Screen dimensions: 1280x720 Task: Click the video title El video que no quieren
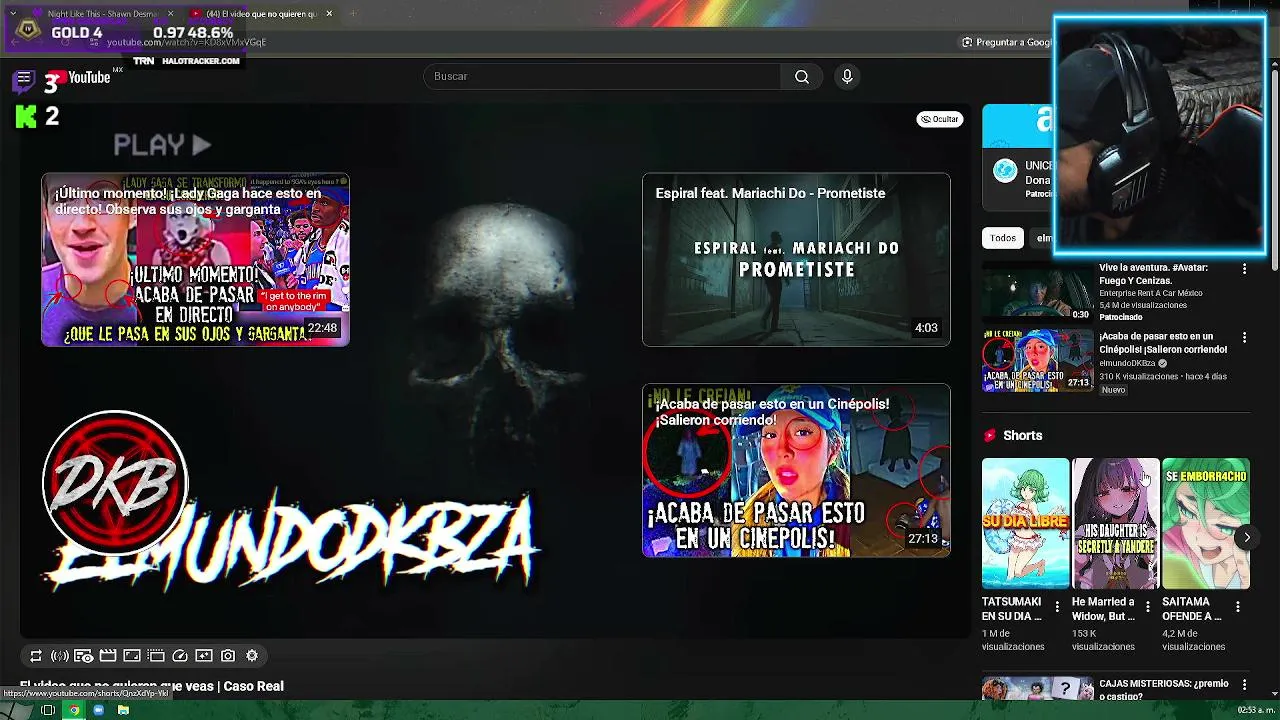coord(152,686)
